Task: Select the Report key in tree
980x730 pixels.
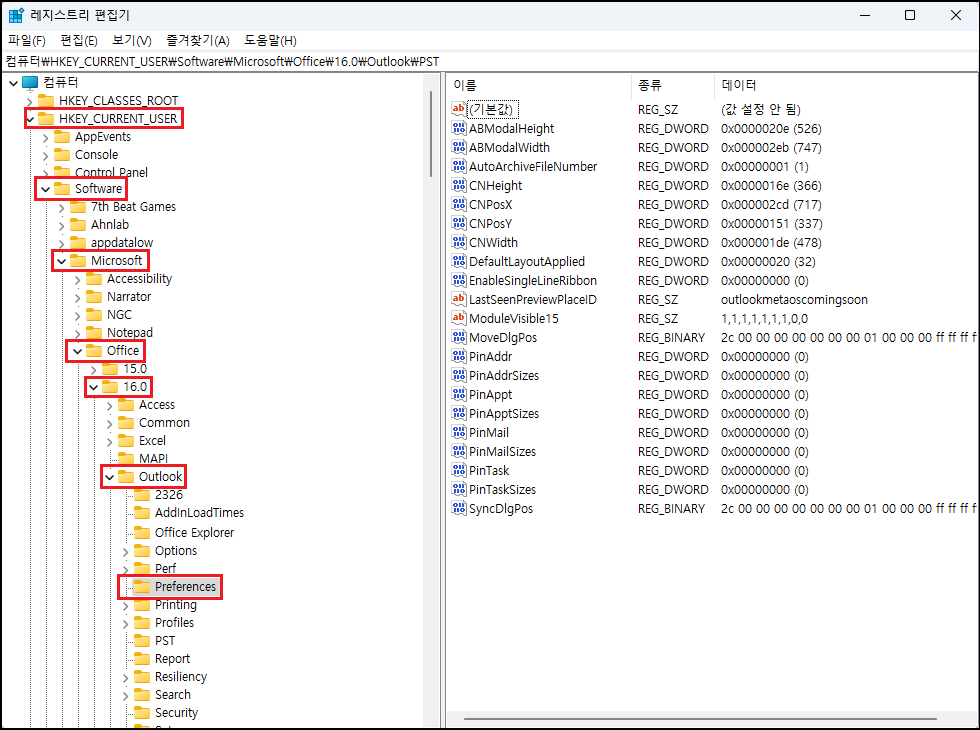Action: click(172, 659)
